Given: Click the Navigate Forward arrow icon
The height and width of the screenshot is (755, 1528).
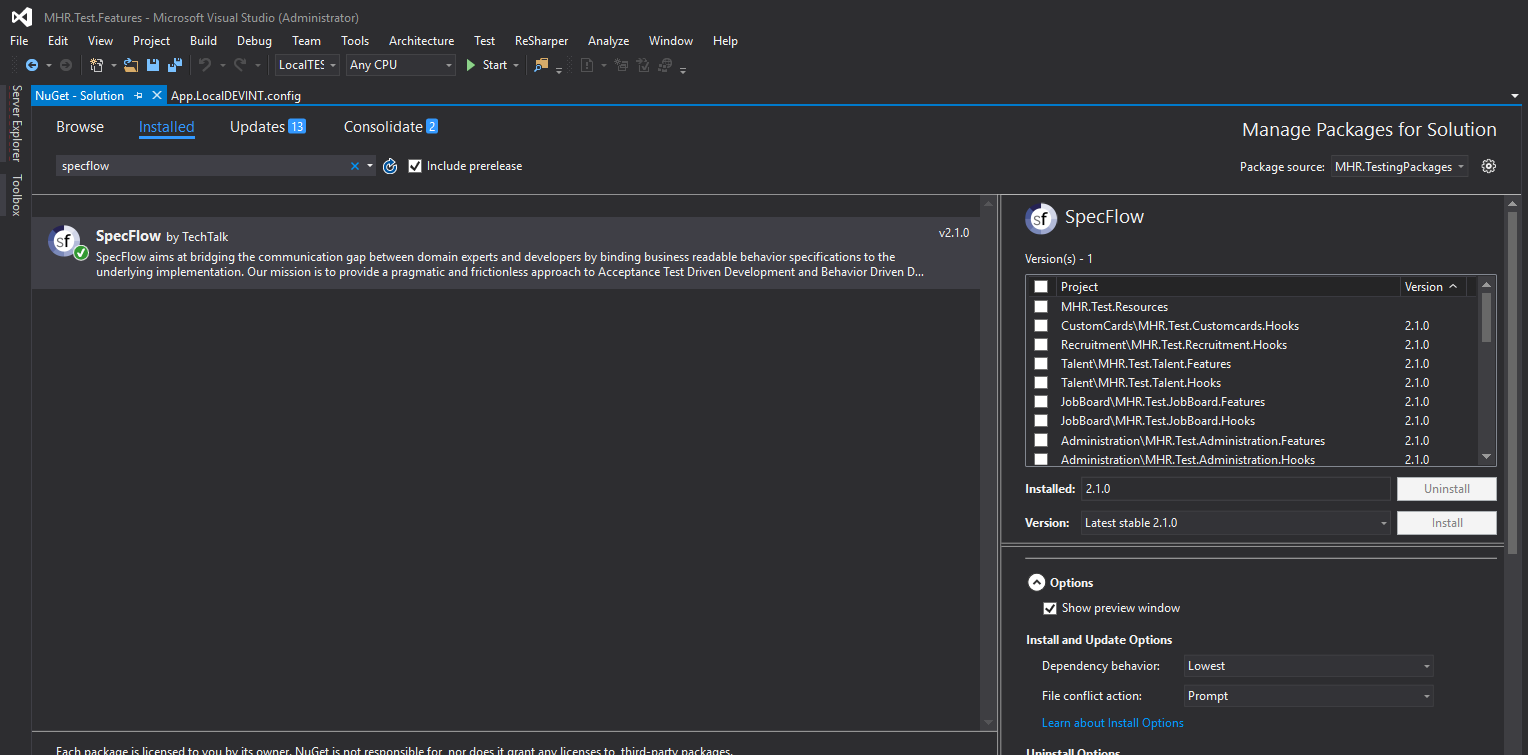Looking at the screenshot, I should click(66, 65).
